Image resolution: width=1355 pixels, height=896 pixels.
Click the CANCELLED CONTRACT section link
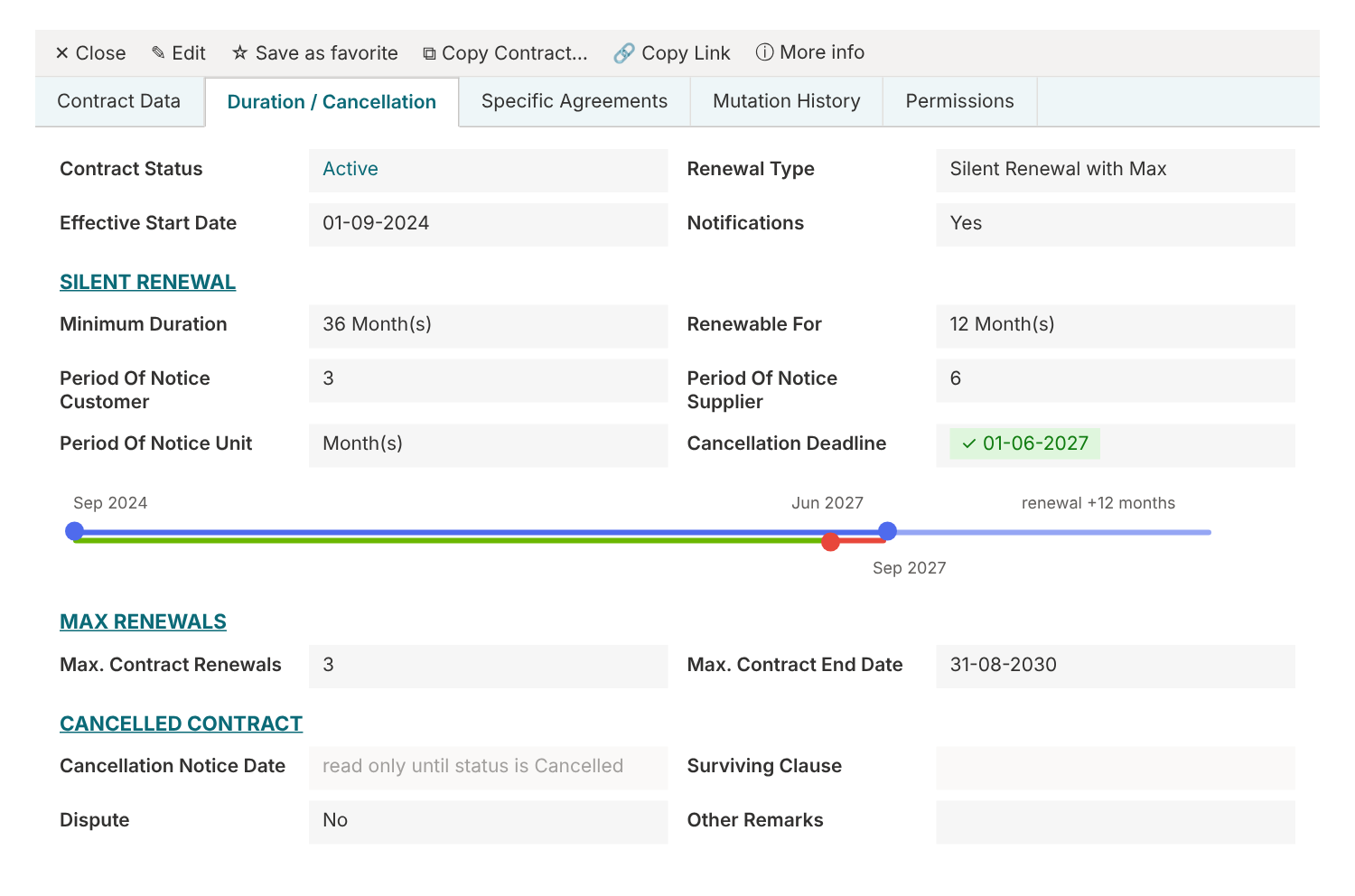[181, 723]
